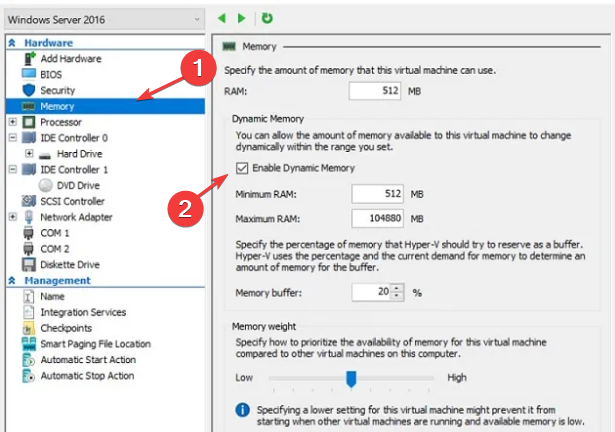
Task: Click the DVD Drive disc icon
Action: [45, 185]
